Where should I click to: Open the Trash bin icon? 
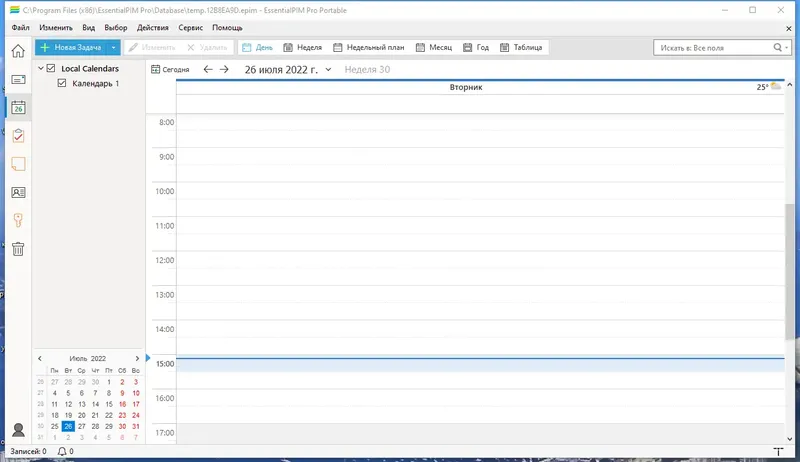18,249
